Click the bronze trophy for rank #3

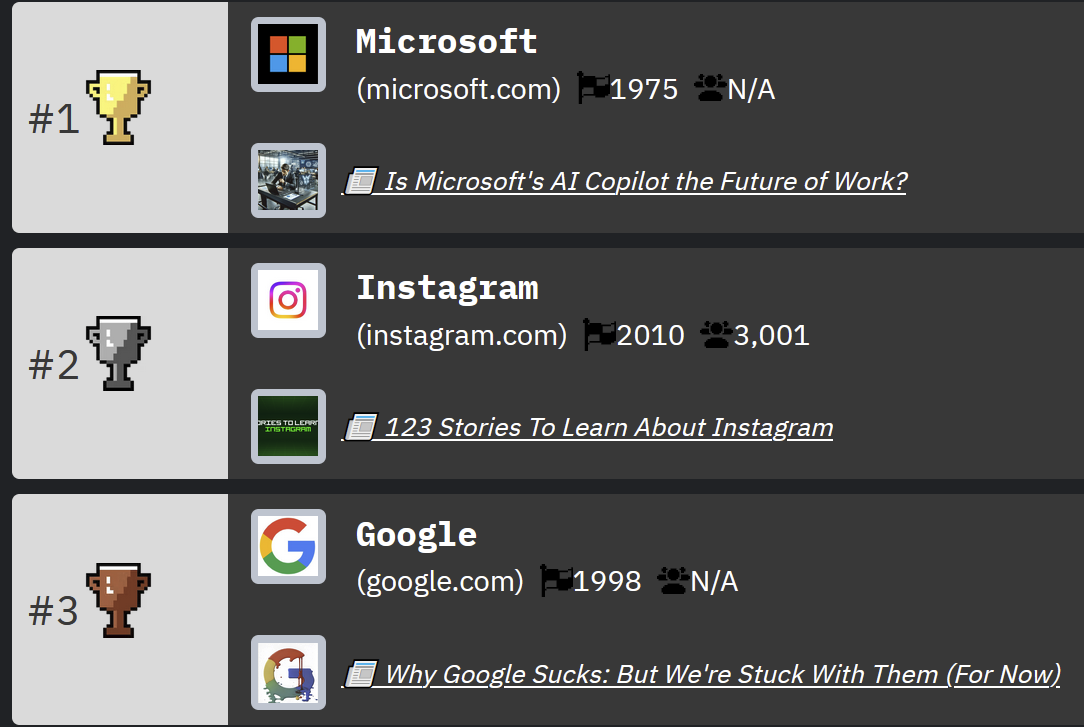point(118,600)
